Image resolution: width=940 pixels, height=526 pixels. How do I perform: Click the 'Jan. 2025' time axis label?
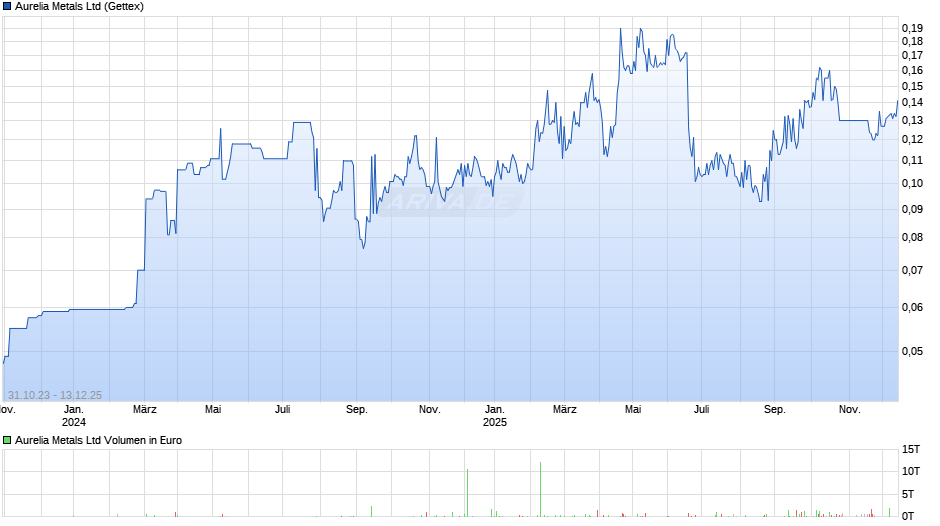point(495,416)
